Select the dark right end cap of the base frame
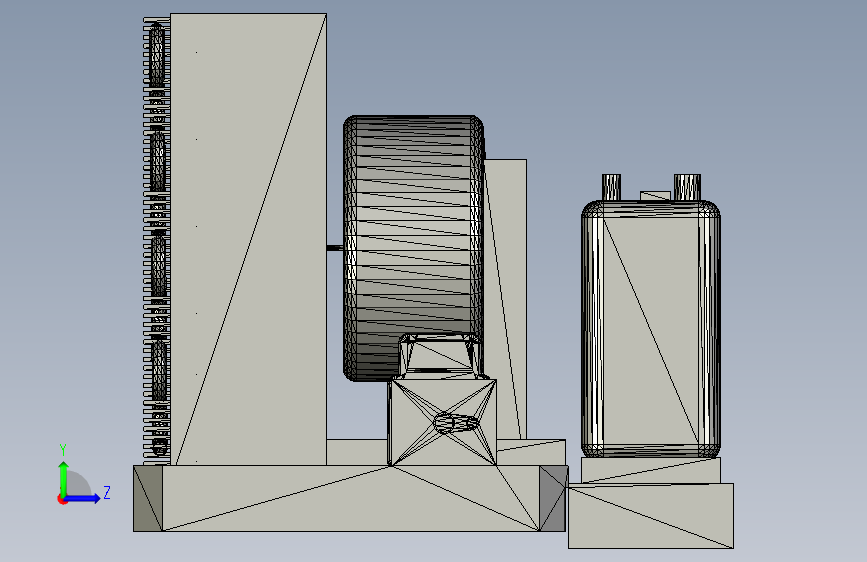867x562 pixels. [x=553, y=498]
